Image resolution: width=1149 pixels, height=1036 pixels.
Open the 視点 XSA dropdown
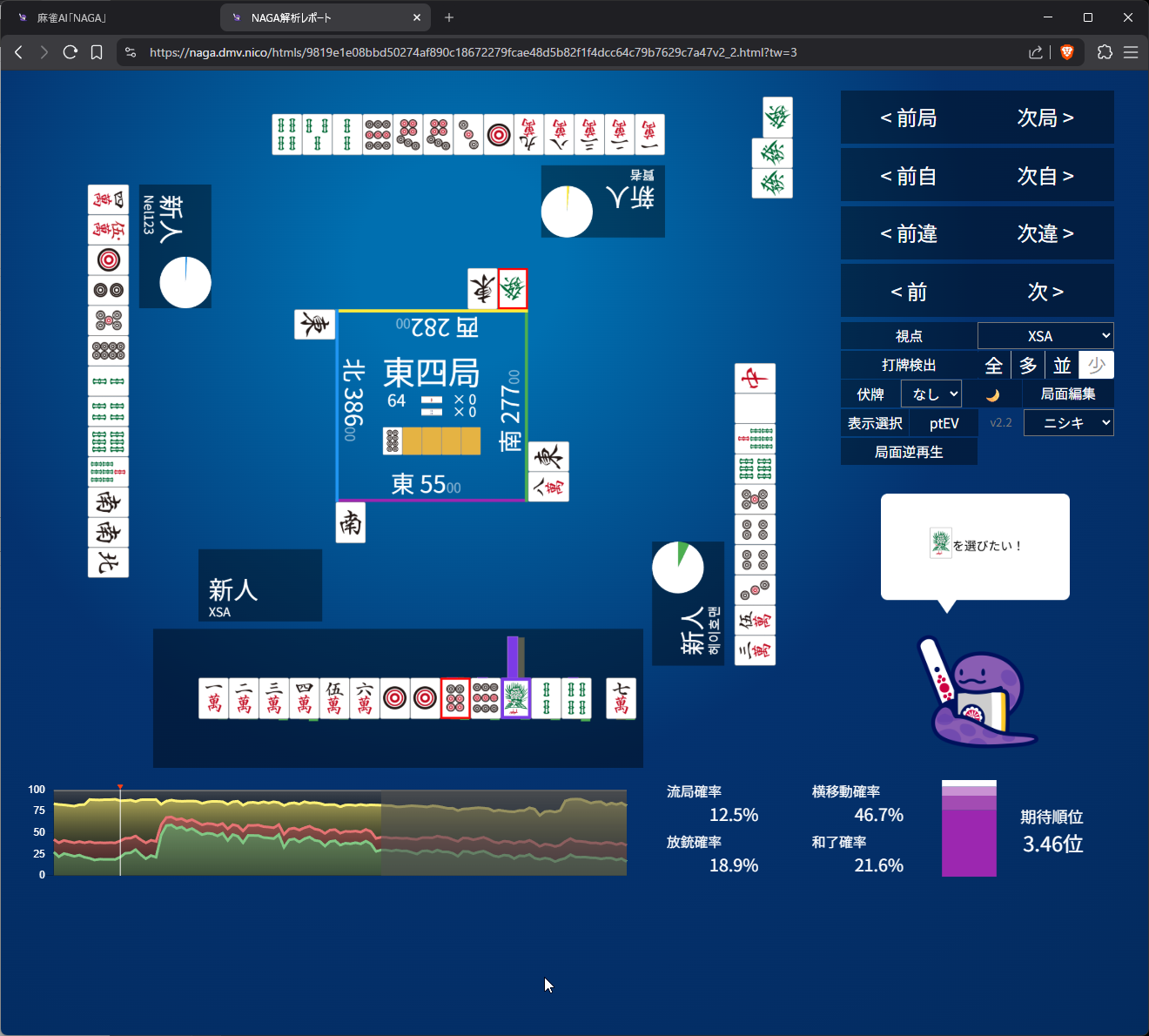1045,336
